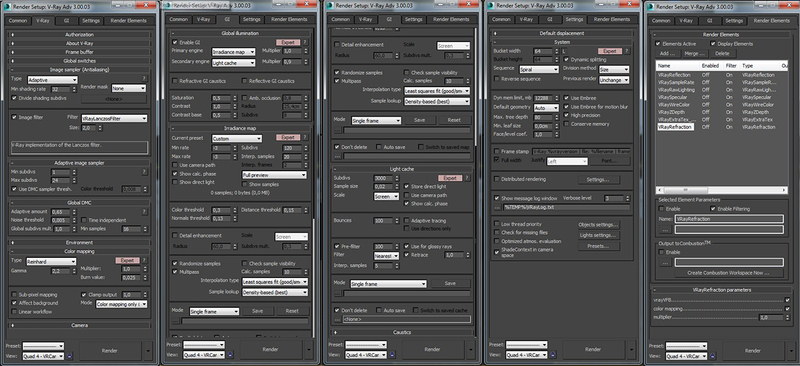Click the Merge ... button
Screen dimensions: 800x366
pyautogui.click(x=694, y=53)
